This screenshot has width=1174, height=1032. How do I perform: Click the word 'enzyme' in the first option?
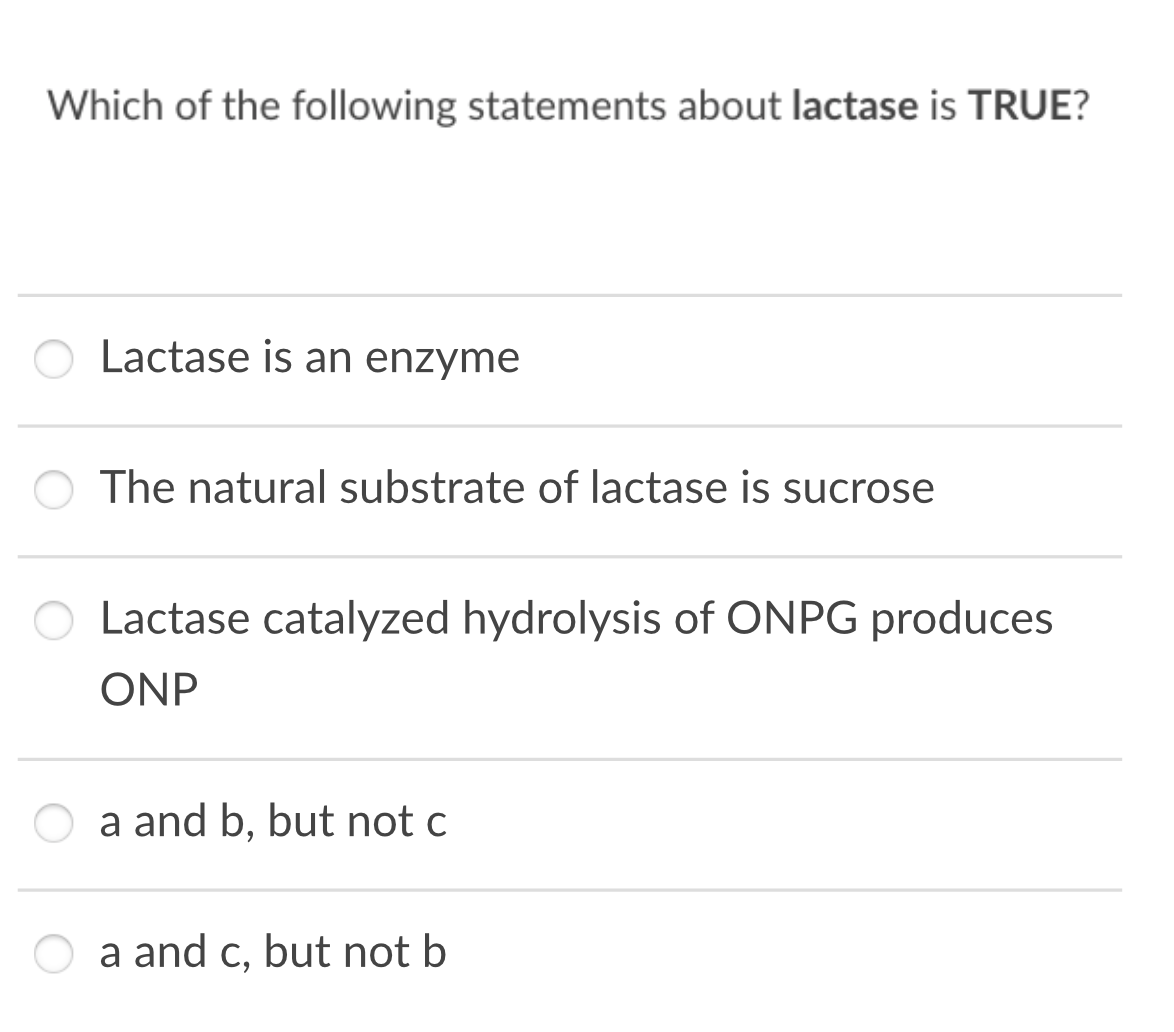(x=444, y=357)
